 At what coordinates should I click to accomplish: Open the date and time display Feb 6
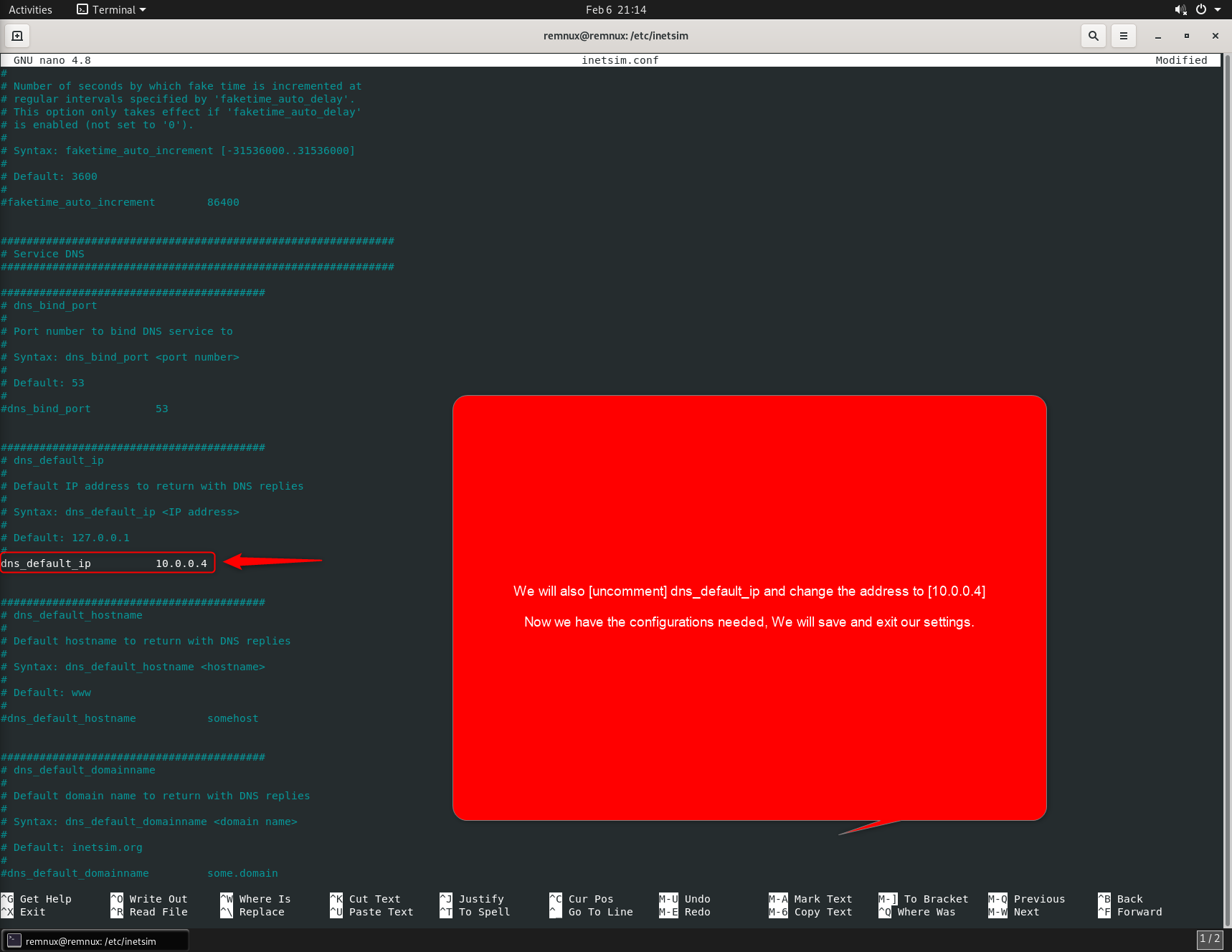click(x=615, y=9)
